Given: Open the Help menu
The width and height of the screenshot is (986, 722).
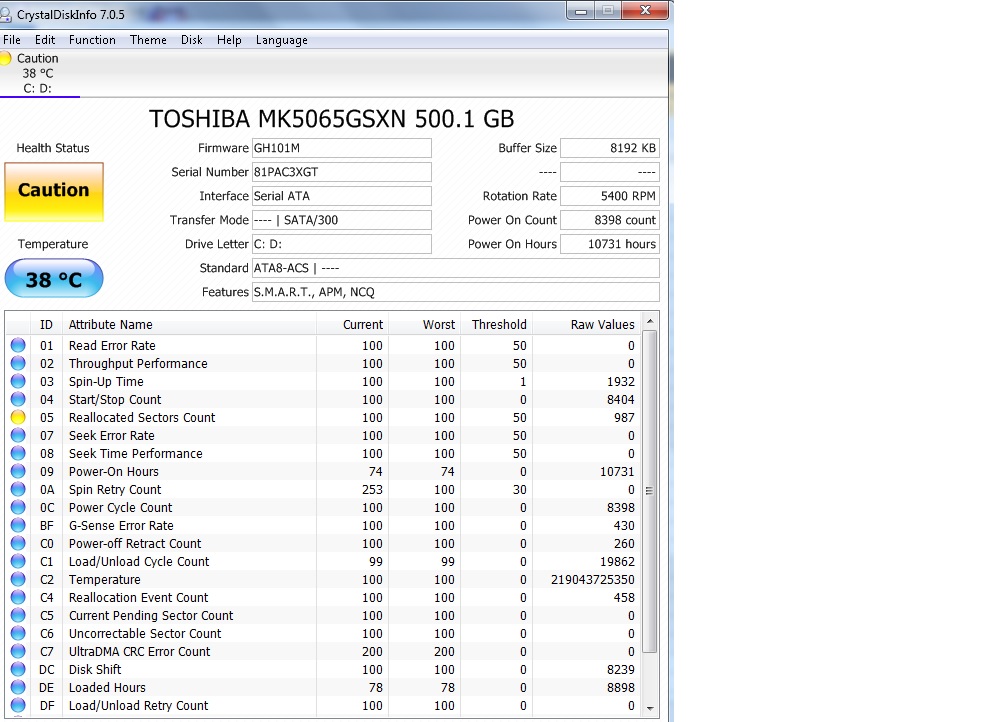Looking at the screenshot, I should click(x=230, y=40).
